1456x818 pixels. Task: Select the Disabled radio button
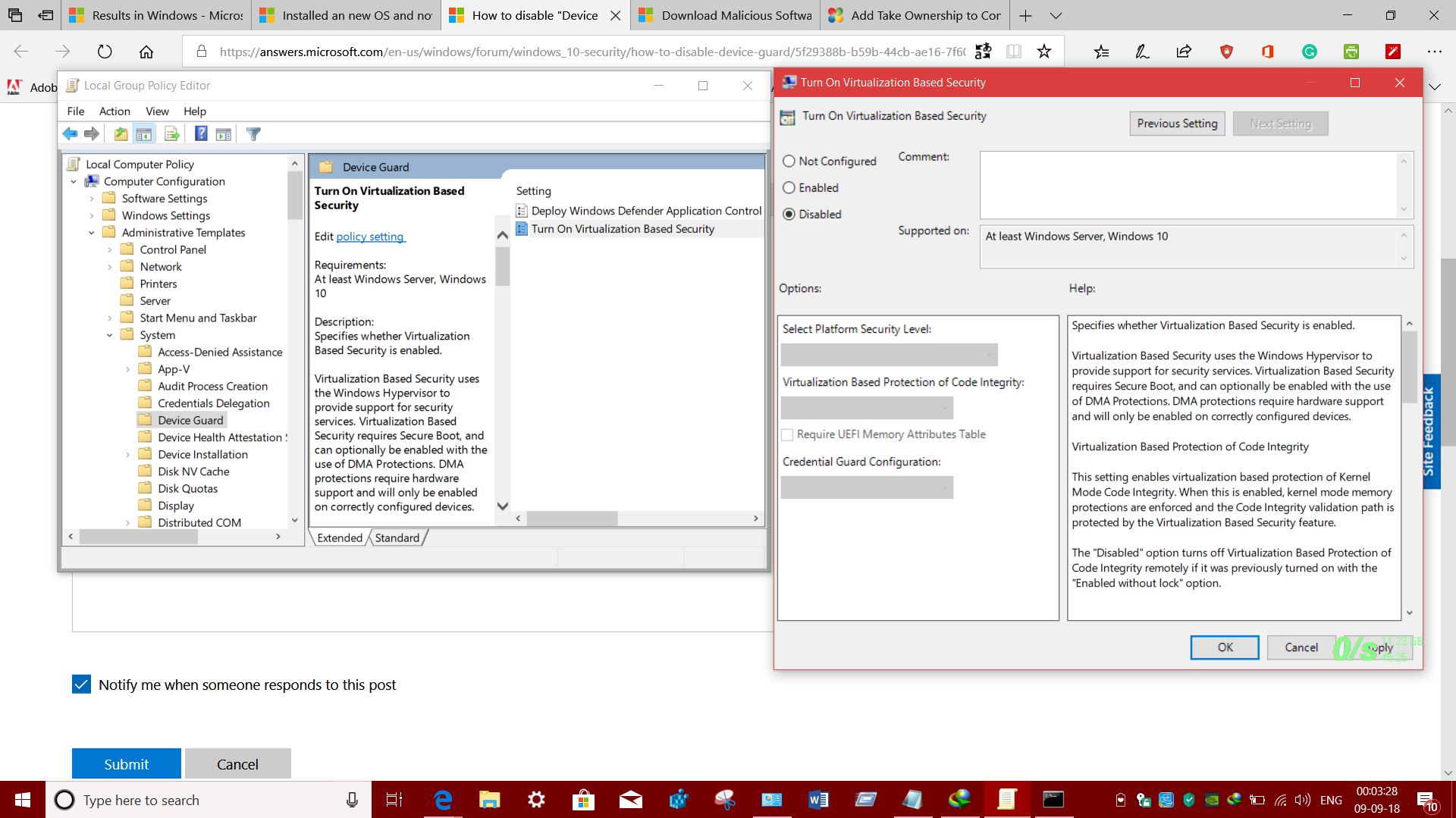click(789, 215)
